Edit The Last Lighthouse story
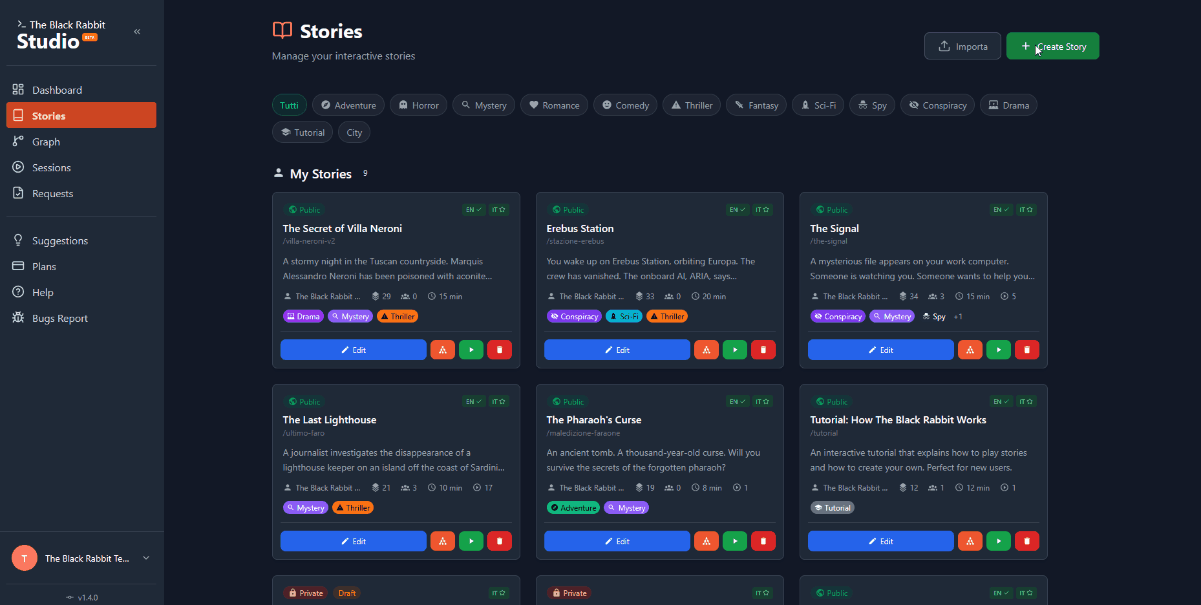1201x605 pixels. 353,541
